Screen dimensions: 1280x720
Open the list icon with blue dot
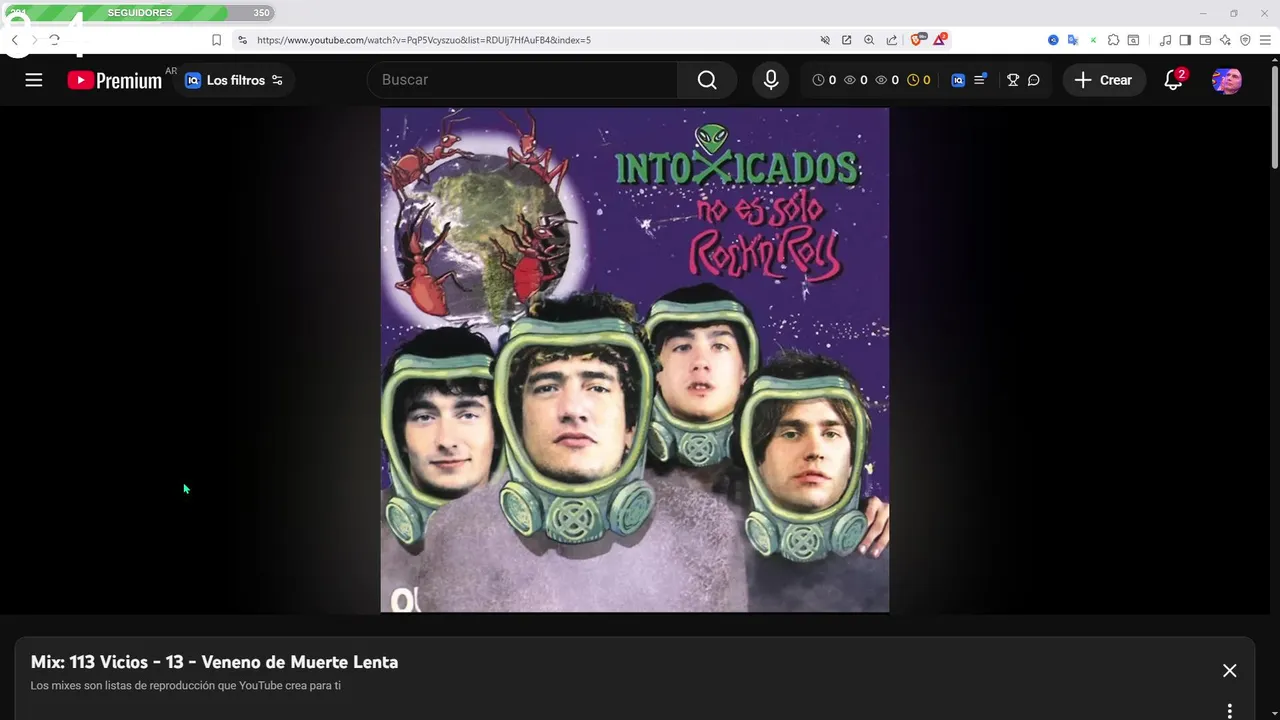click(x=980, y=80)
